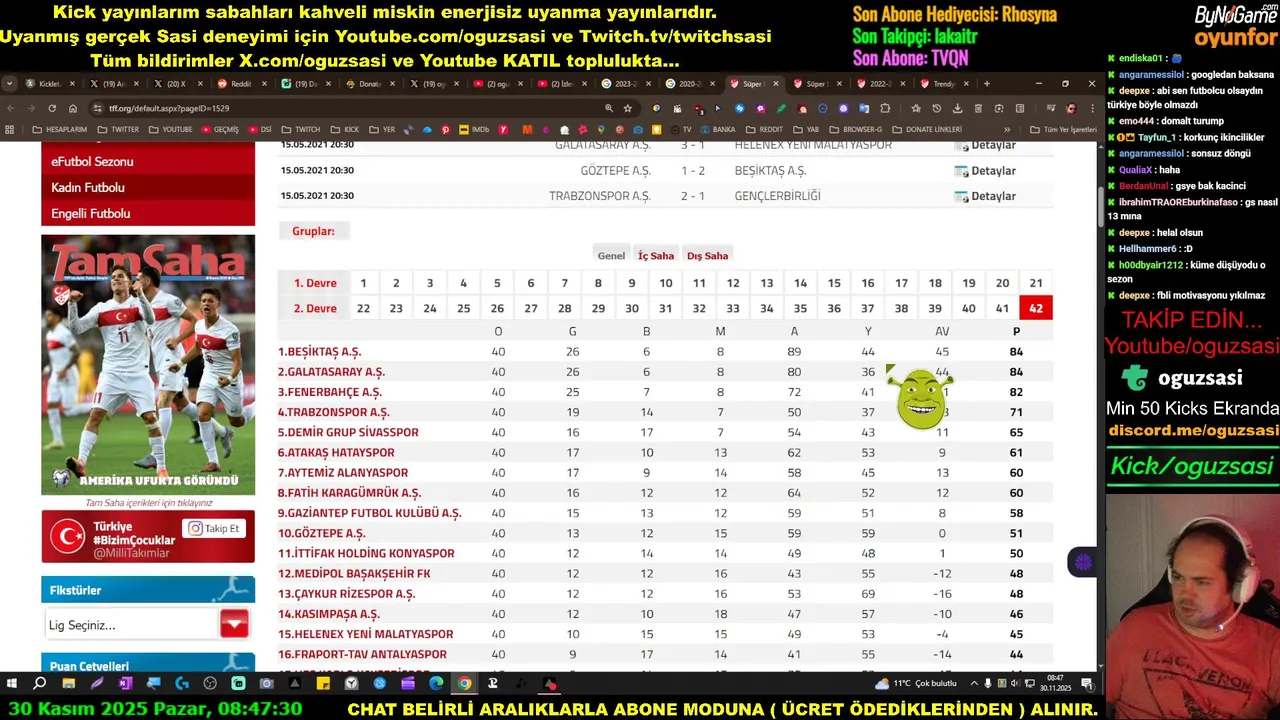
Task: Open 3.FENERBAHÇE A.Ş. team link
Action: pyautogui.click(x=330, y=392)
